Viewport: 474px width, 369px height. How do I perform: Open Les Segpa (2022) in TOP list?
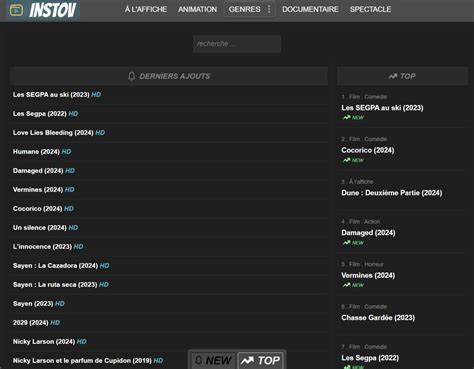[370, 358]
